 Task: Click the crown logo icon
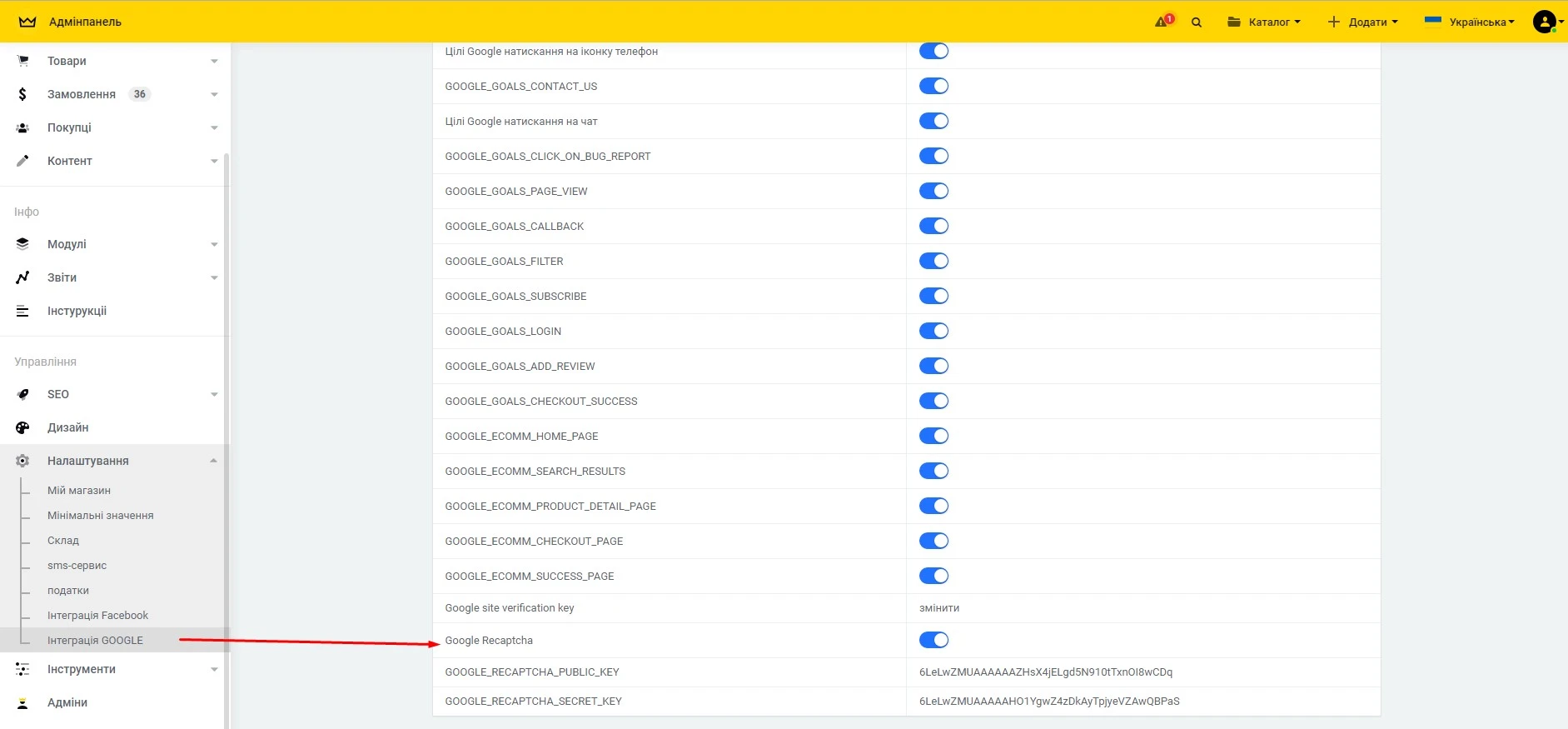pos(27,22)
